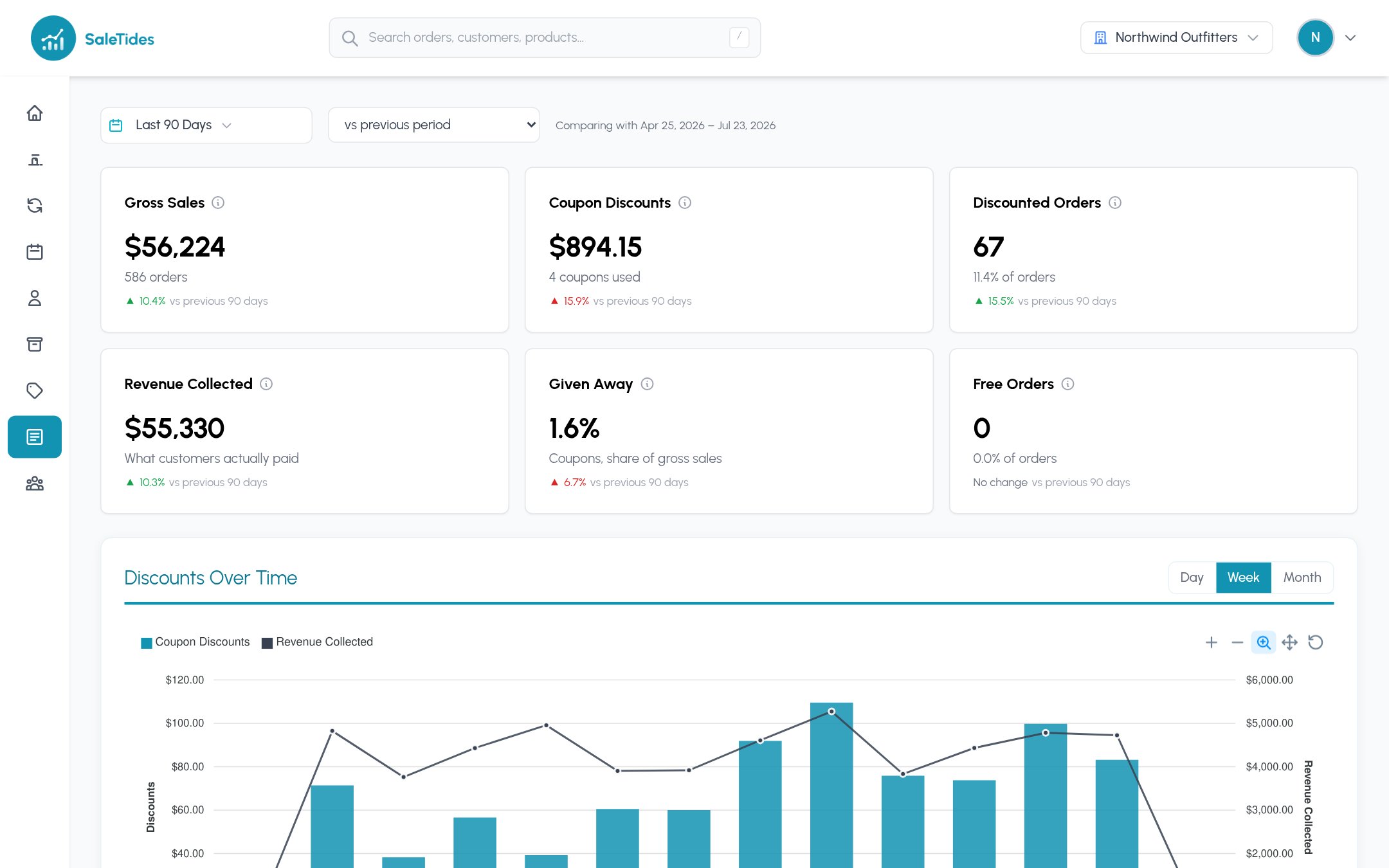Click the slash shortcut key hint in search
This screenshot has width=1389, height=868.
click(740, 37)
